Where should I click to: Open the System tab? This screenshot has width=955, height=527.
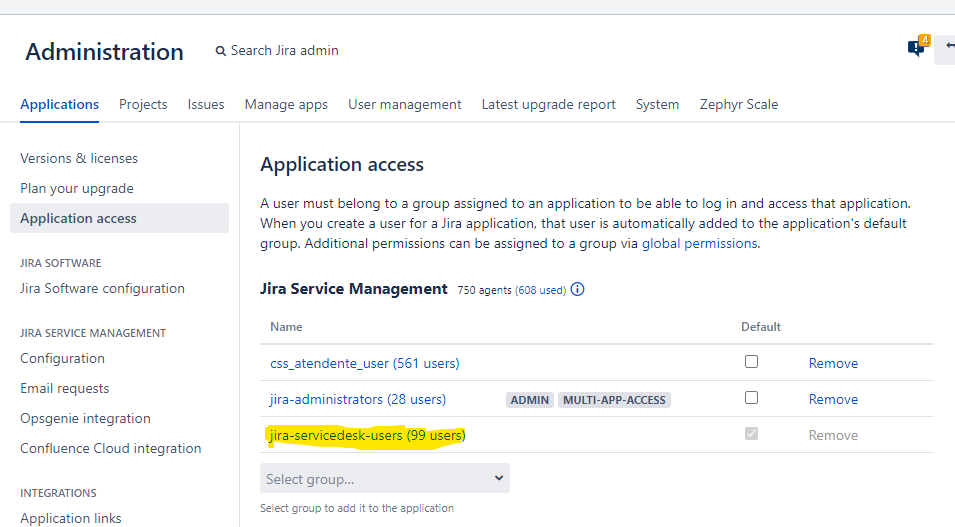coord(657,104)
